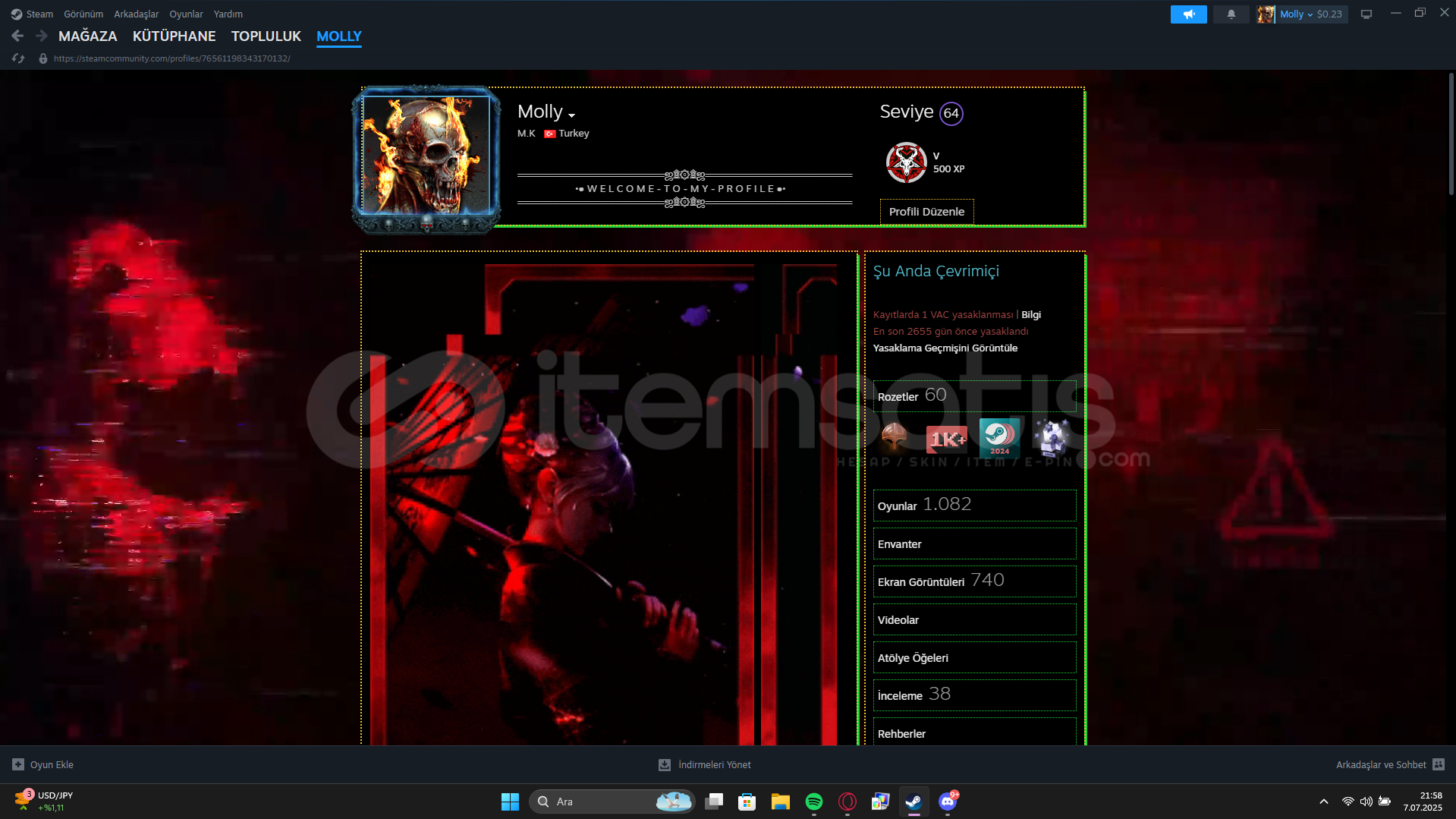Open the skull profile avatar
This screenshot has height=819, width=1456.
[x=426, y=155]
